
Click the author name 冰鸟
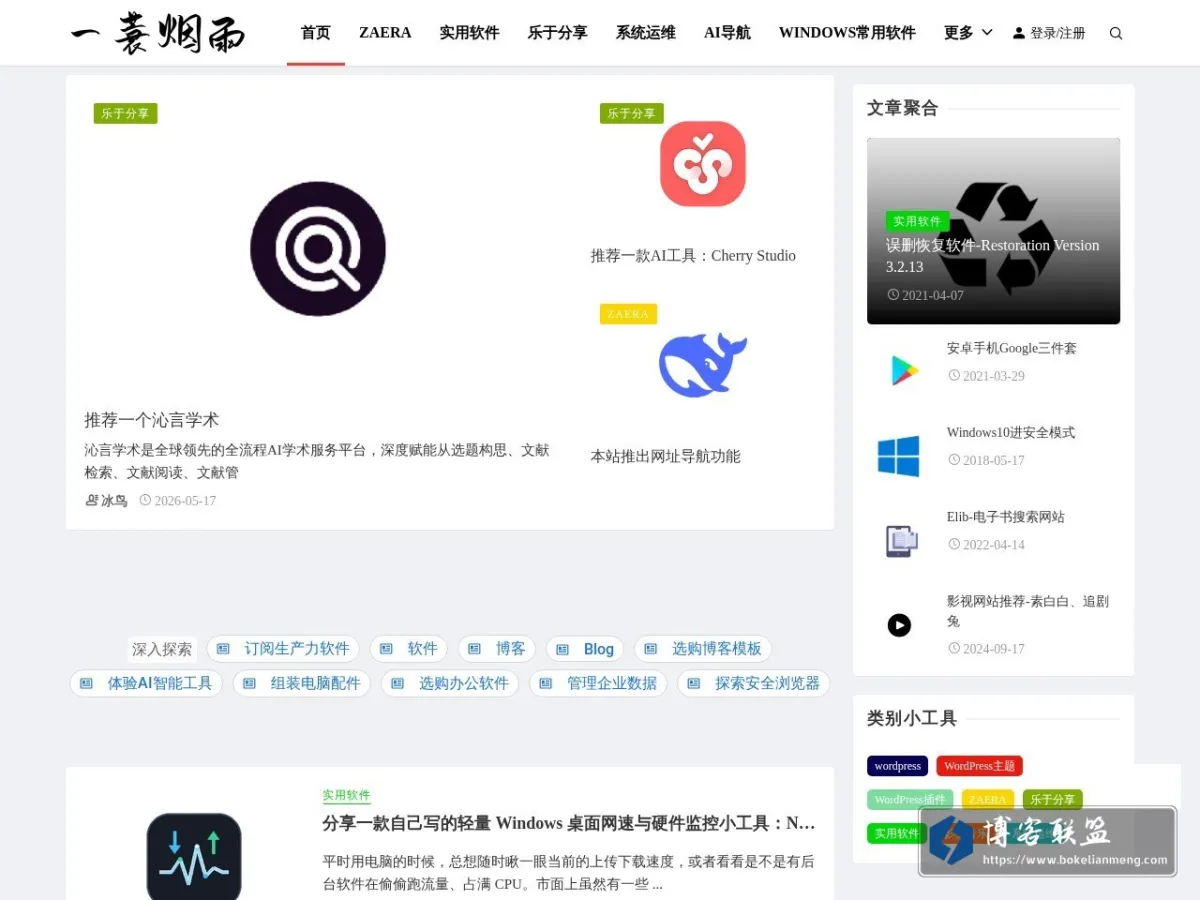pyautogui.click(x=114, y=501)
